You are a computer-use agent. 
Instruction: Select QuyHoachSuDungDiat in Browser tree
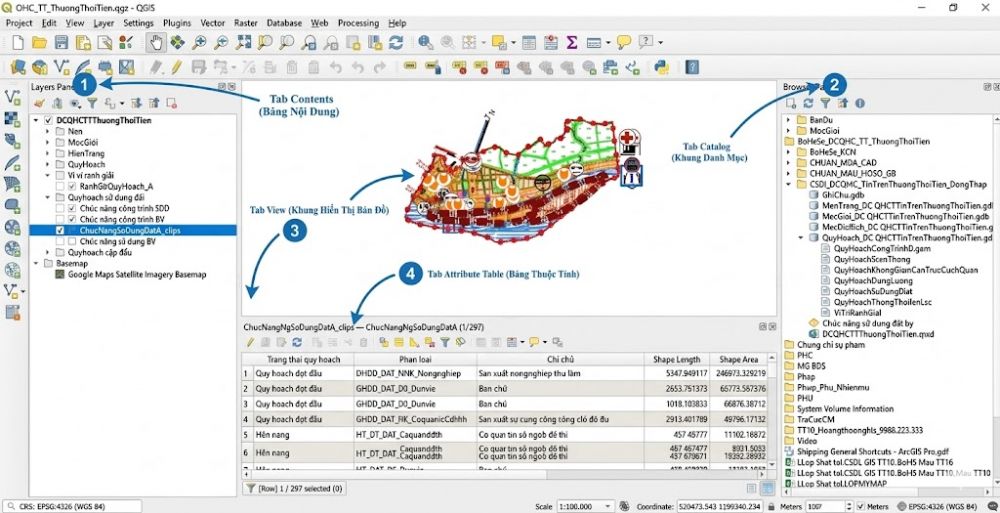872,291
